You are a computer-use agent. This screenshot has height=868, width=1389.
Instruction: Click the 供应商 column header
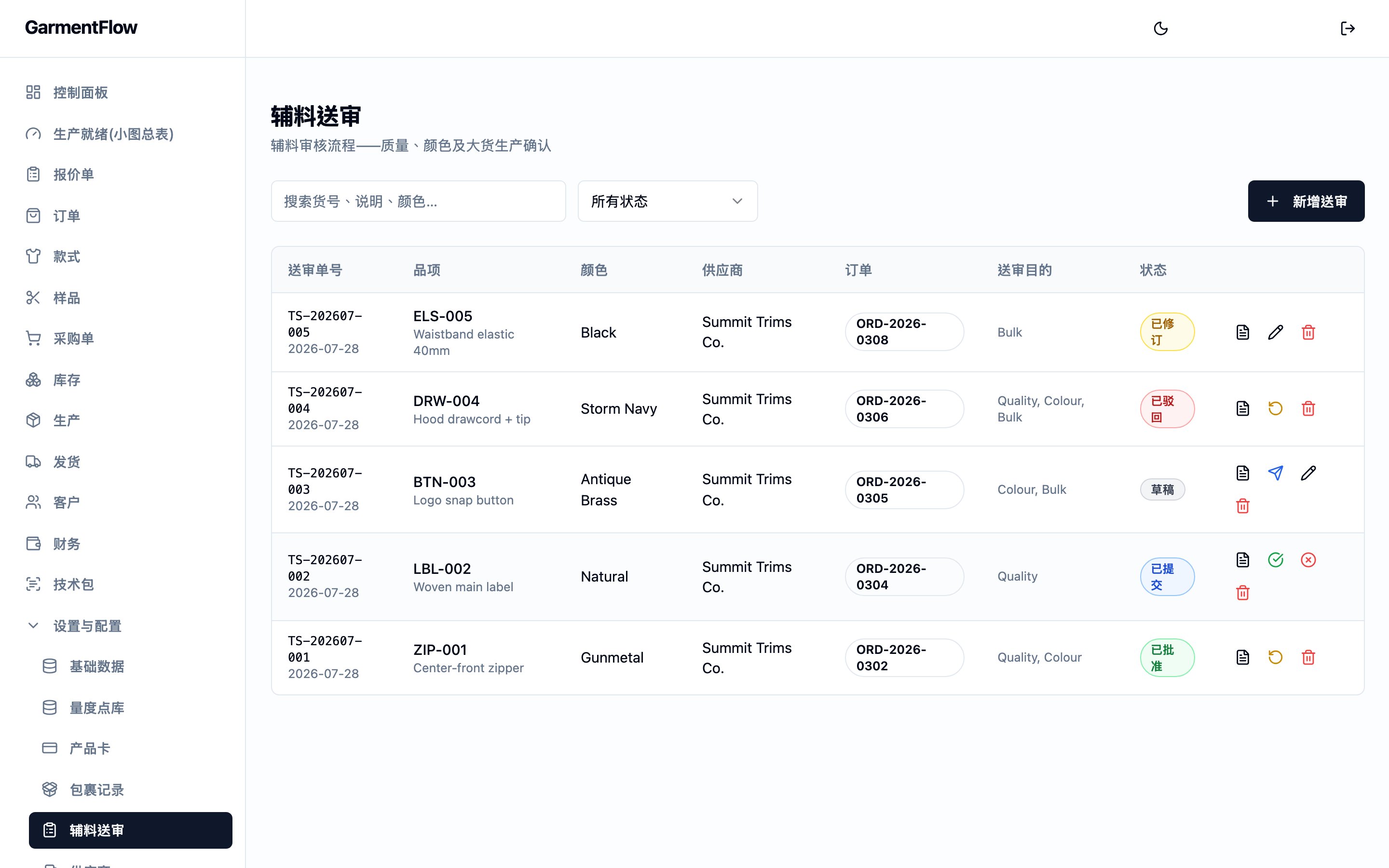pyautogui.click(x=722, y=271)
